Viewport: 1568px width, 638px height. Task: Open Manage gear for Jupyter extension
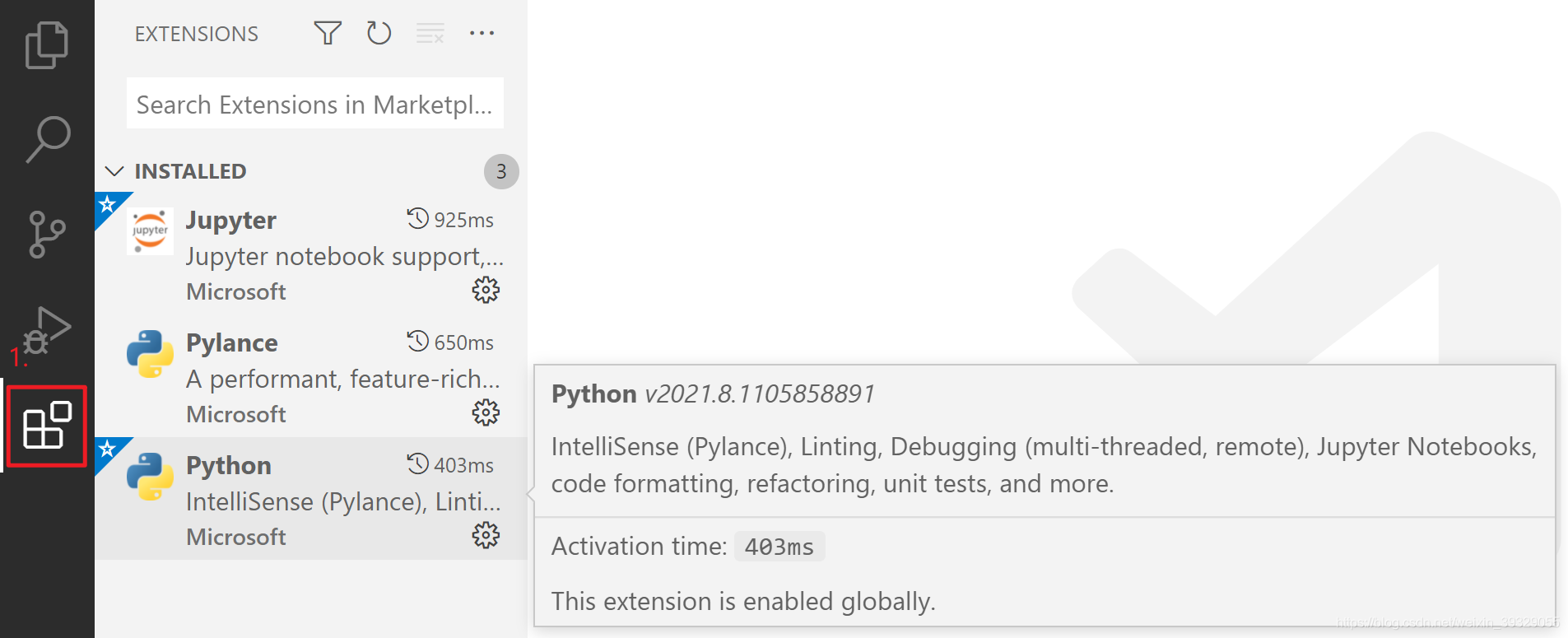(x=486, y=290)
